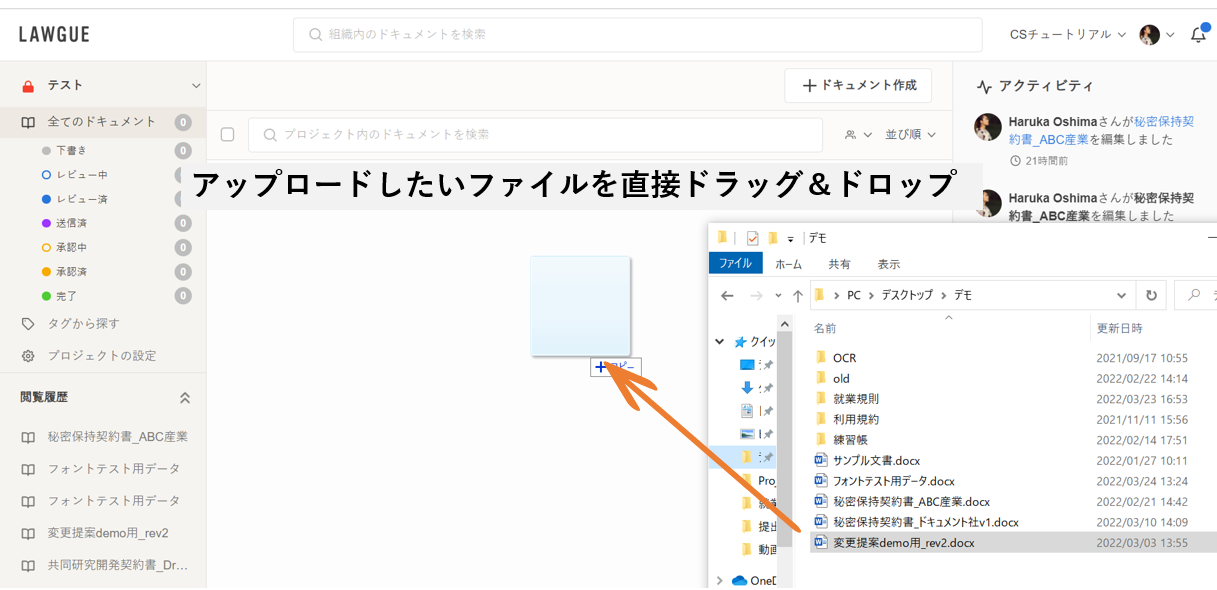Switch to the Home tab in Explorer
This screenshot has width=1217, height=590.
788,264
